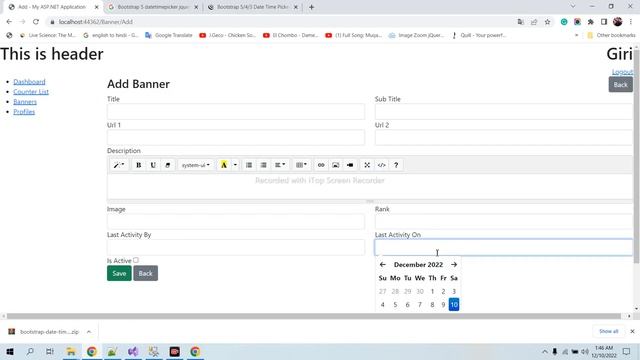Image resolution: width=640 pixels, height=360 pixels.
Task: Expand the bootstrap-date-time zip download menu
Action: [89, 332]
